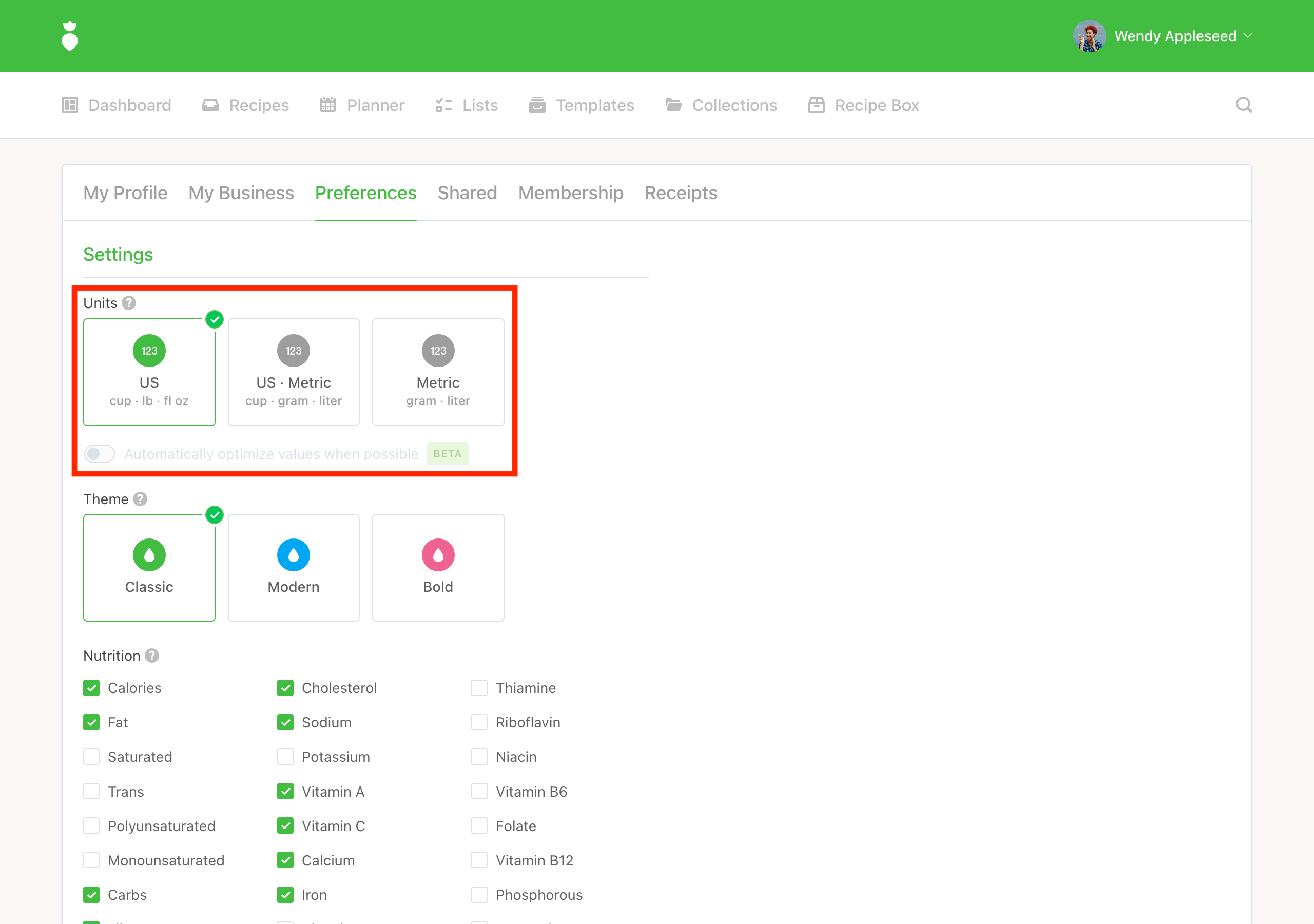Screen dimensions: 1314x924
Task: Click the Nutrition help question mark icon
Action: tap(151, 656)
